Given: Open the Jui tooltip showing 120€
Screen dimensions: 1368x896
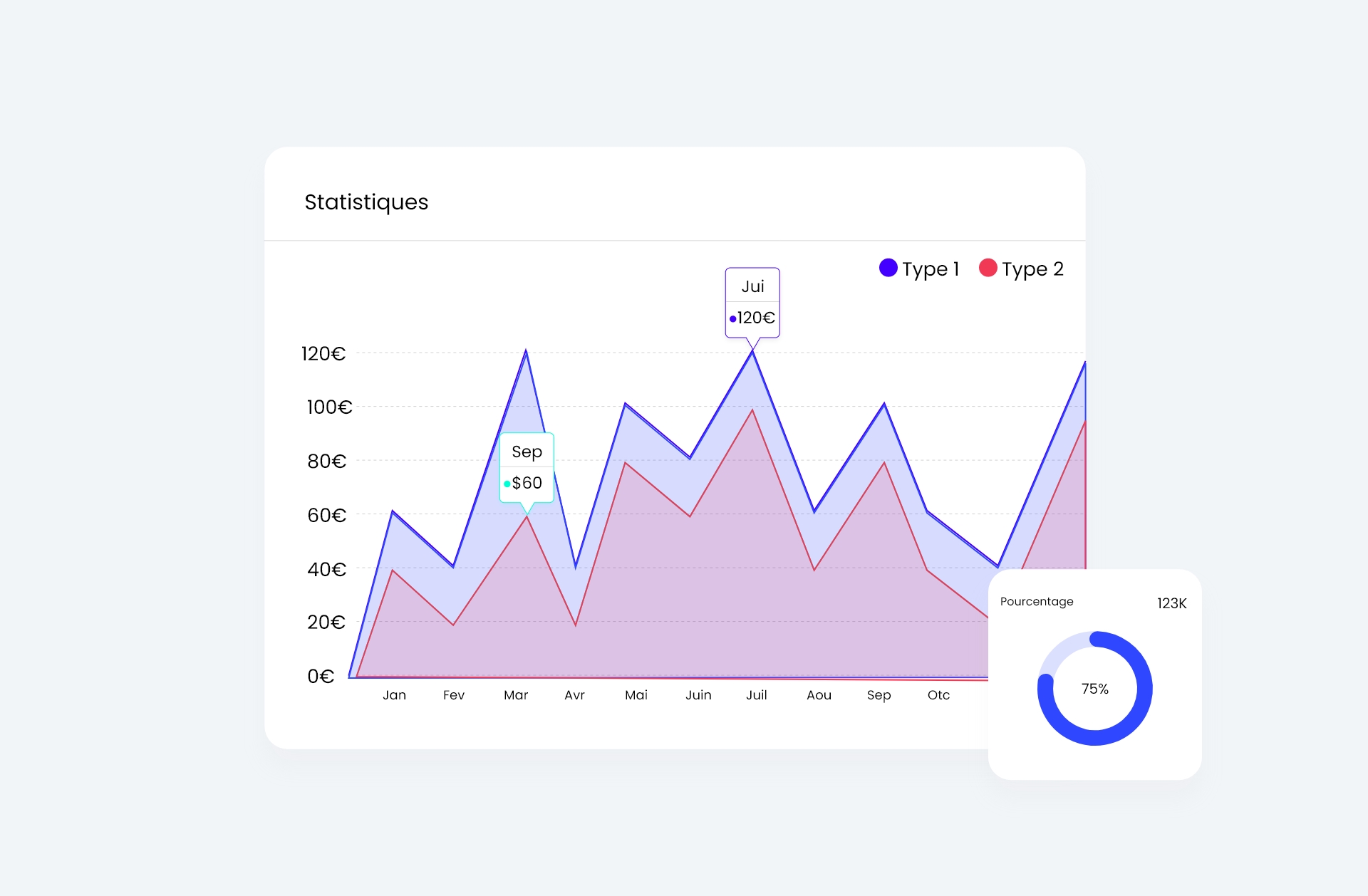Looking at the screenshot, I should click(753, 301).
